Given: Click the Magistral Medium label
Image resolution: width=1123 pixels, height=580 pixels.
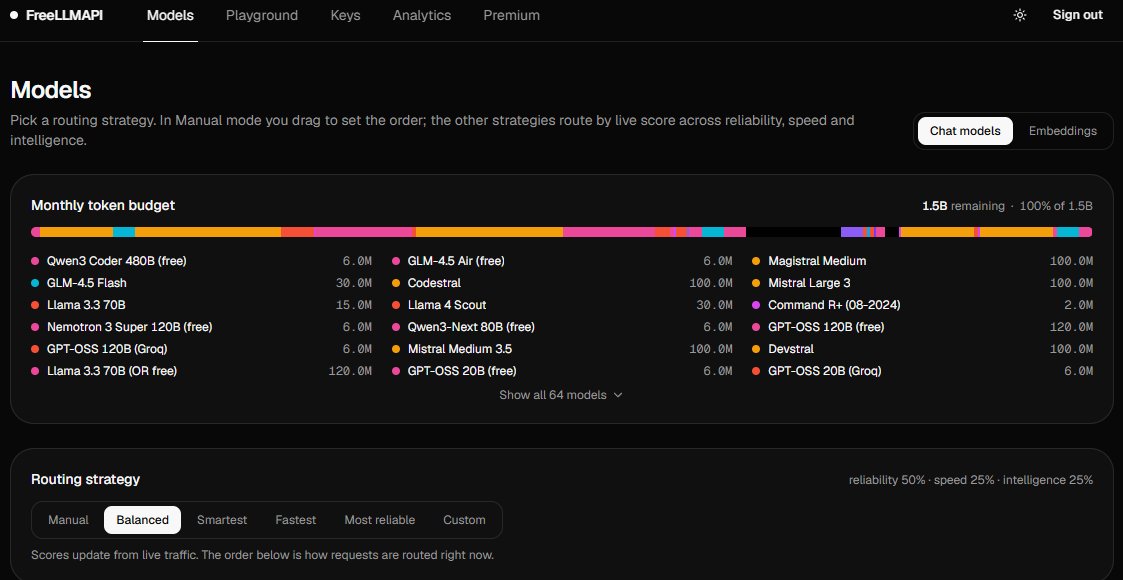Looking at the screenshot, I should pos(817,261).
